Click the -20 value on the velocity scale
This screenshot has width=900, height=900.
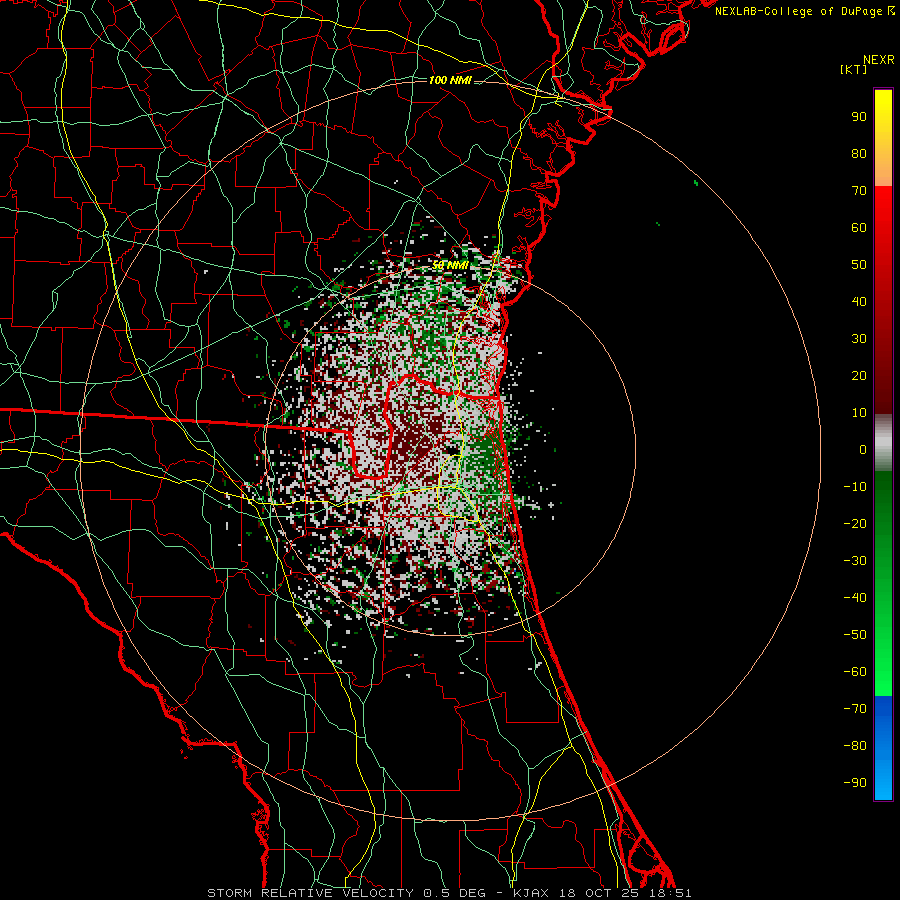coord(855,523)
